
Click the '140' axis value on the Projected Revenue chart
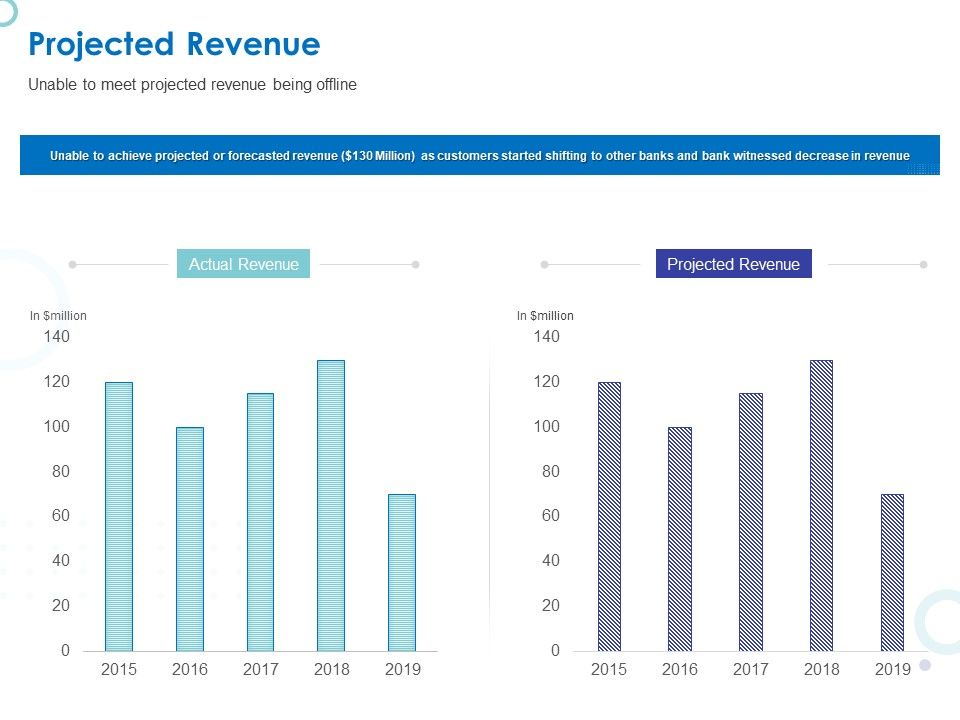546,336
